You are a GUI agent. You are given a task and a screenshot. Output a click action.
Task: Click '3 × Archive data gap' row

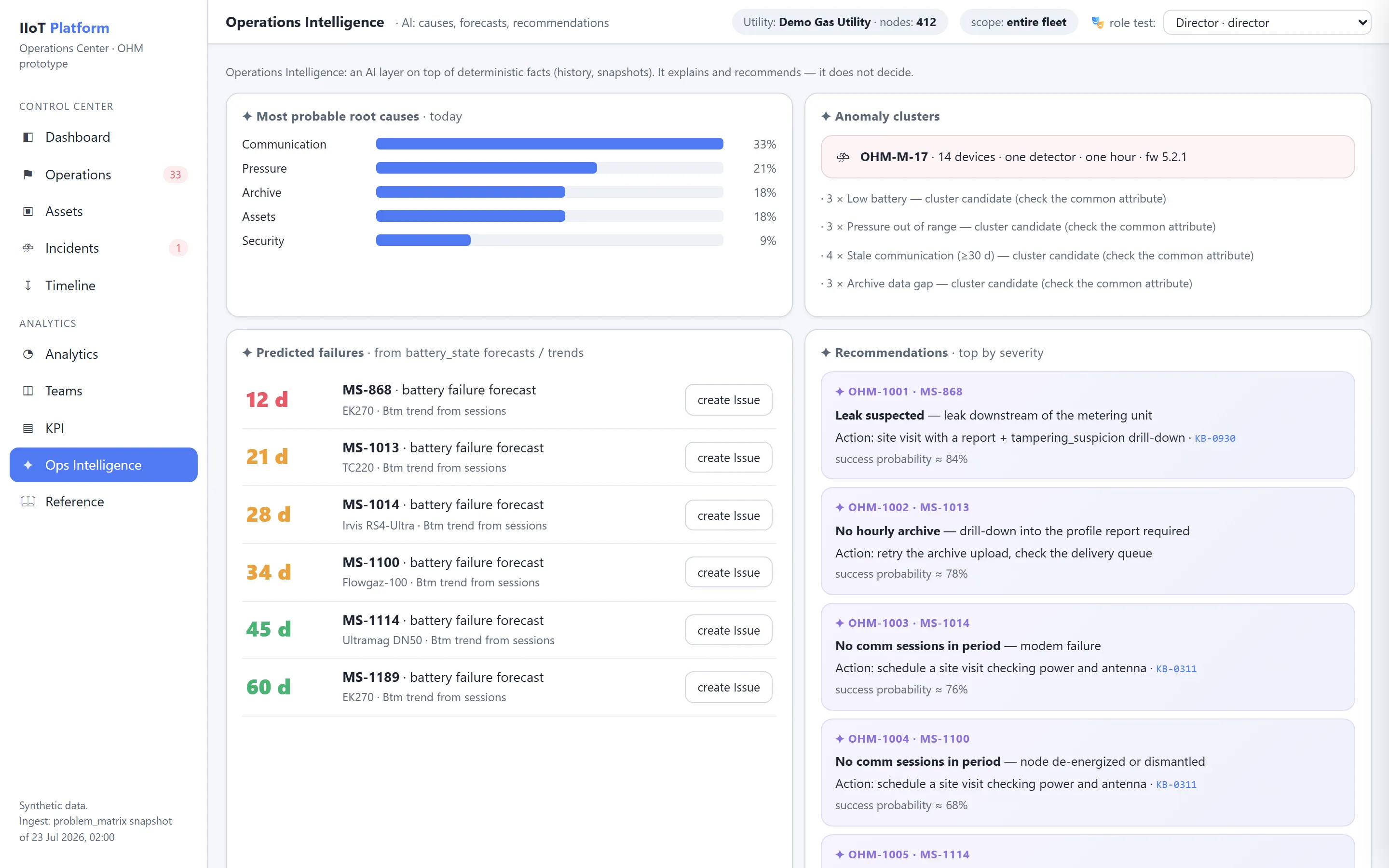1007,284
